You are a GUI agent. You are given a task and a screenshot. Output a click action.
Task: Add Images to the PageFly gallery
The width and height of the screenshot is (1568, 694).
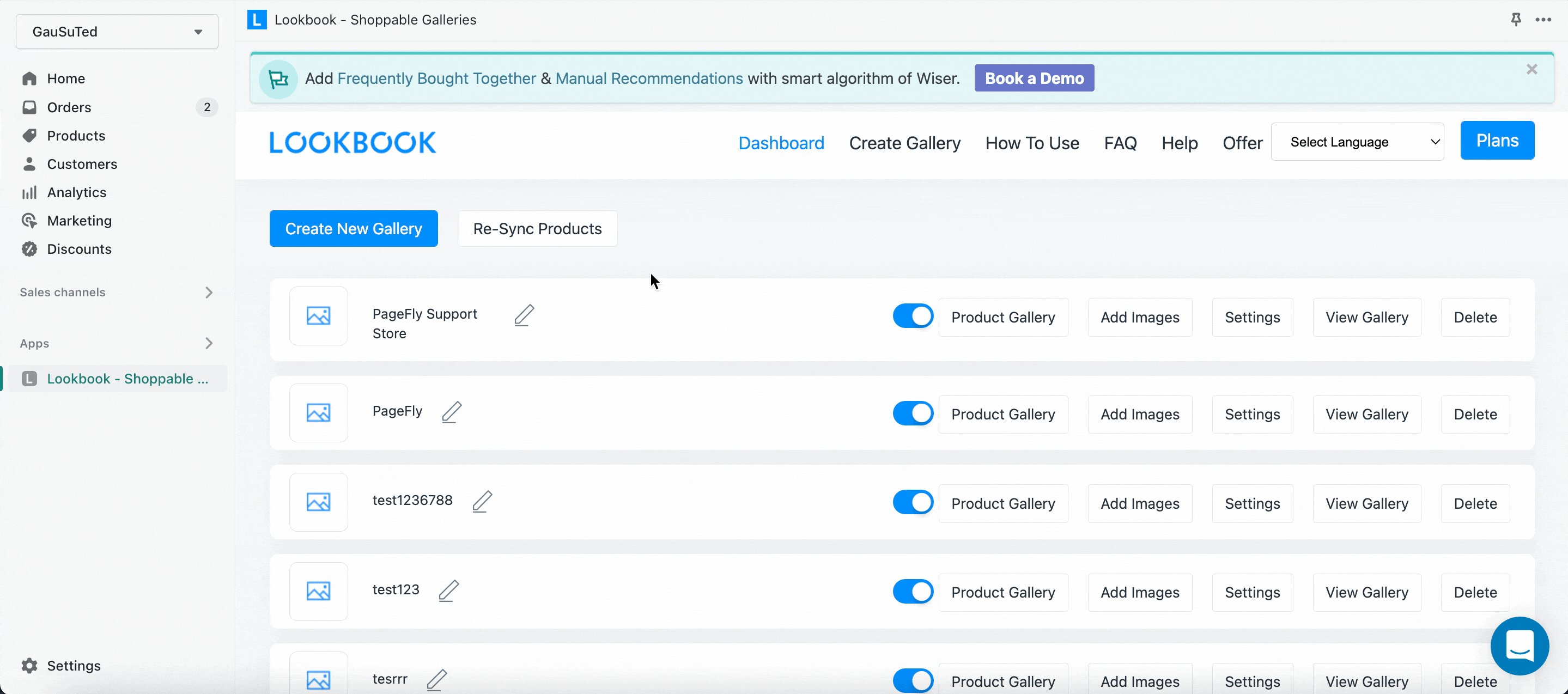(x=1139, y=414)
